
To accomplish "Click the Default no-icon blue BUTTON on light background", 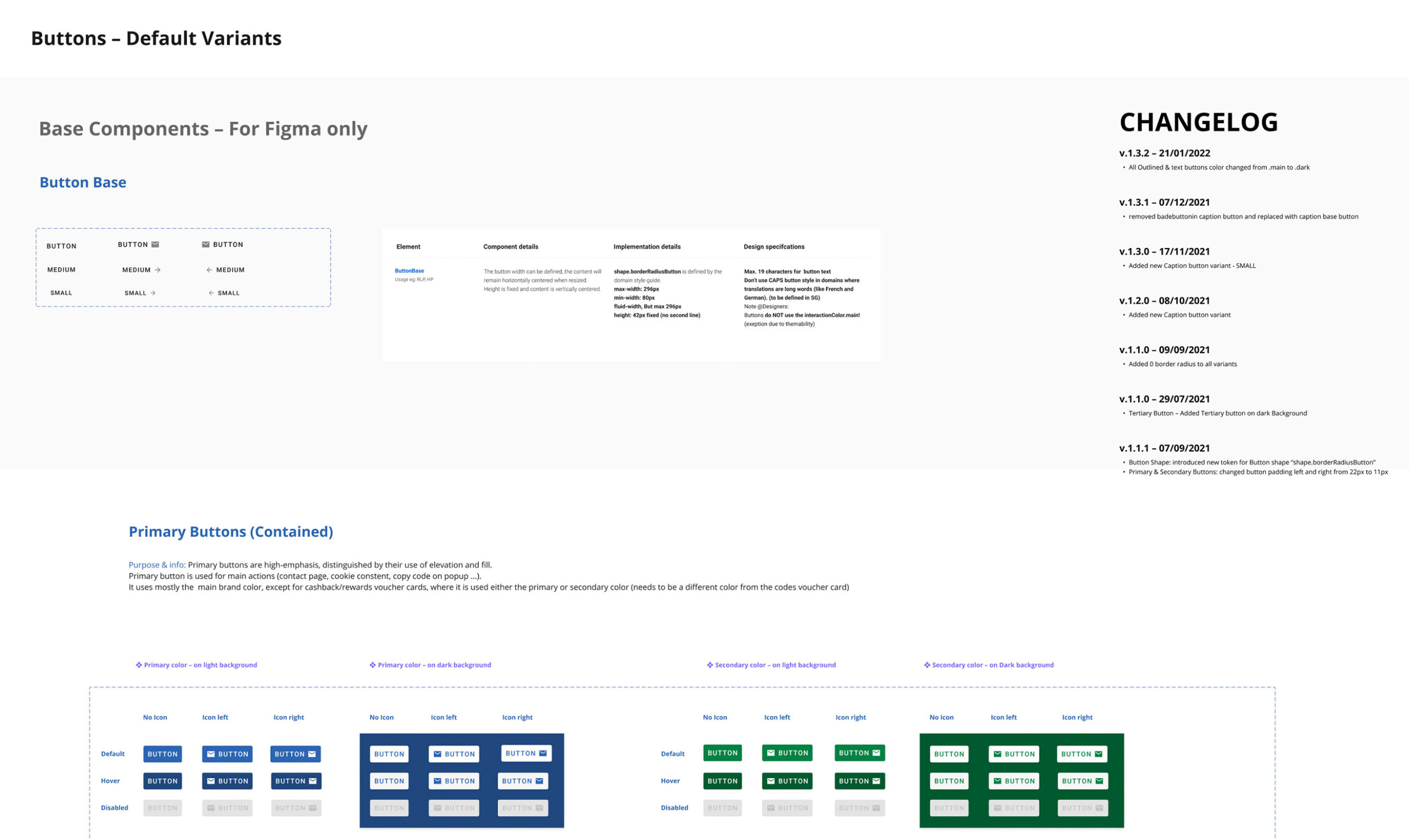I will pos(162,754).
